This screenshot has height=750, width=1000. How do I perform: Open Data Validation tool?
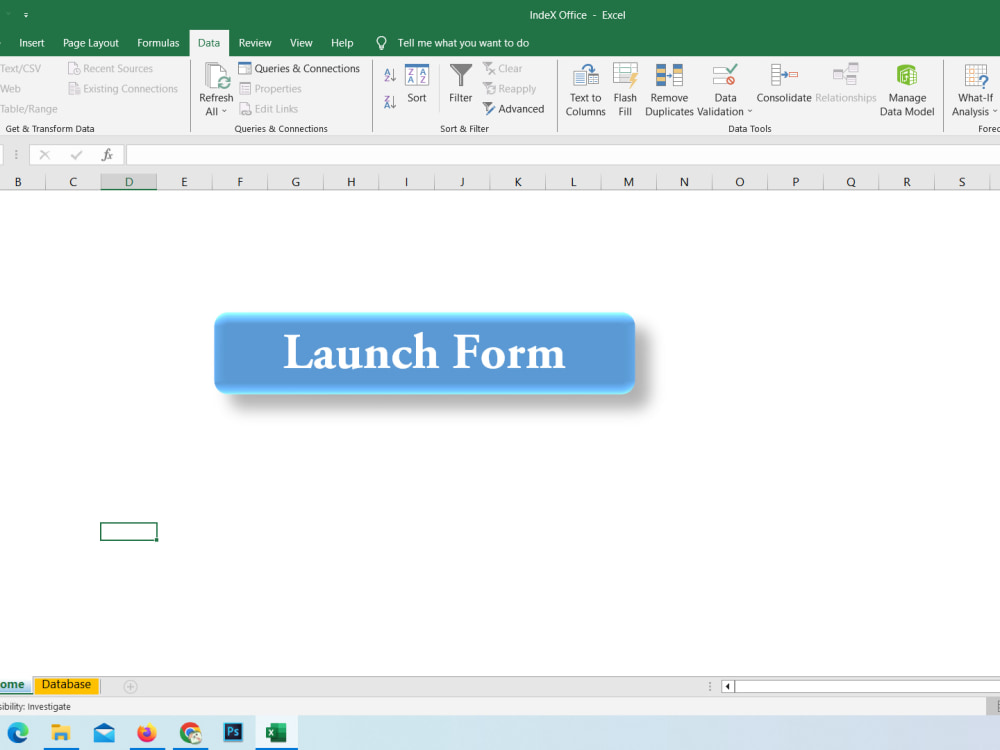click(725, 90)
